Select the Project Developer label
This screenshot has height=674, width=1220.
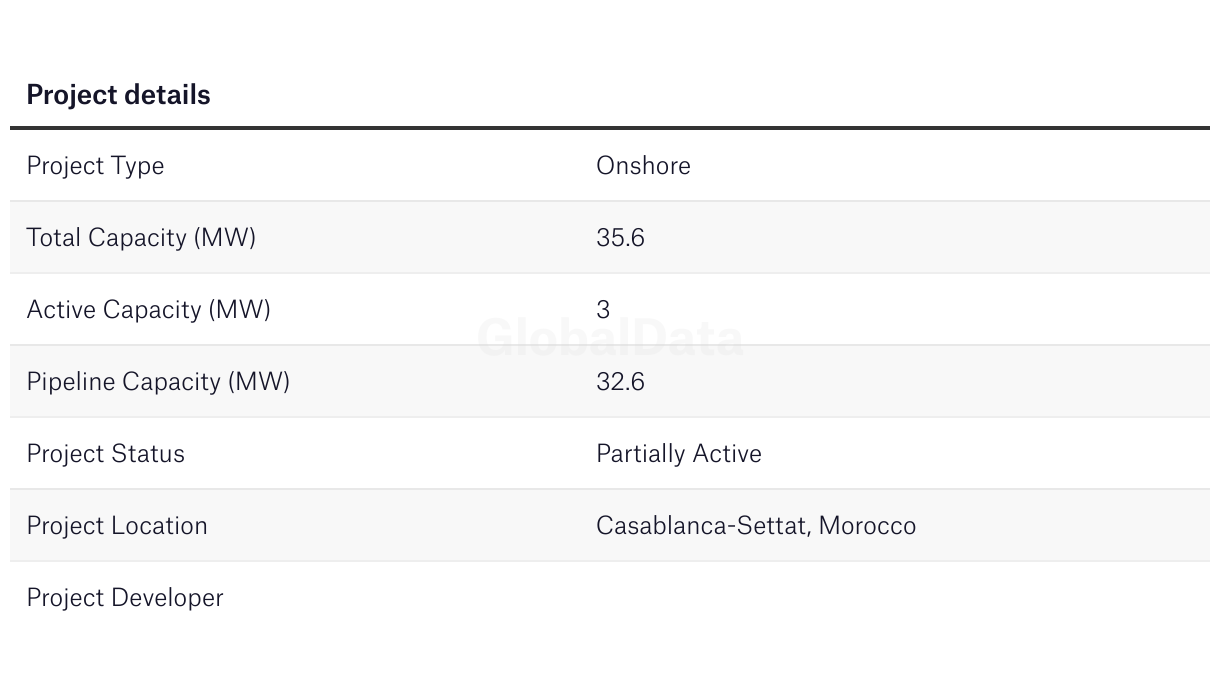[125, 598]
